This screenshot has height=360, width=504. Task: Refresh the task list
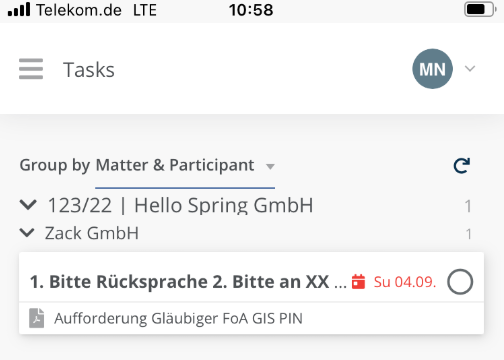click(462, 165)
